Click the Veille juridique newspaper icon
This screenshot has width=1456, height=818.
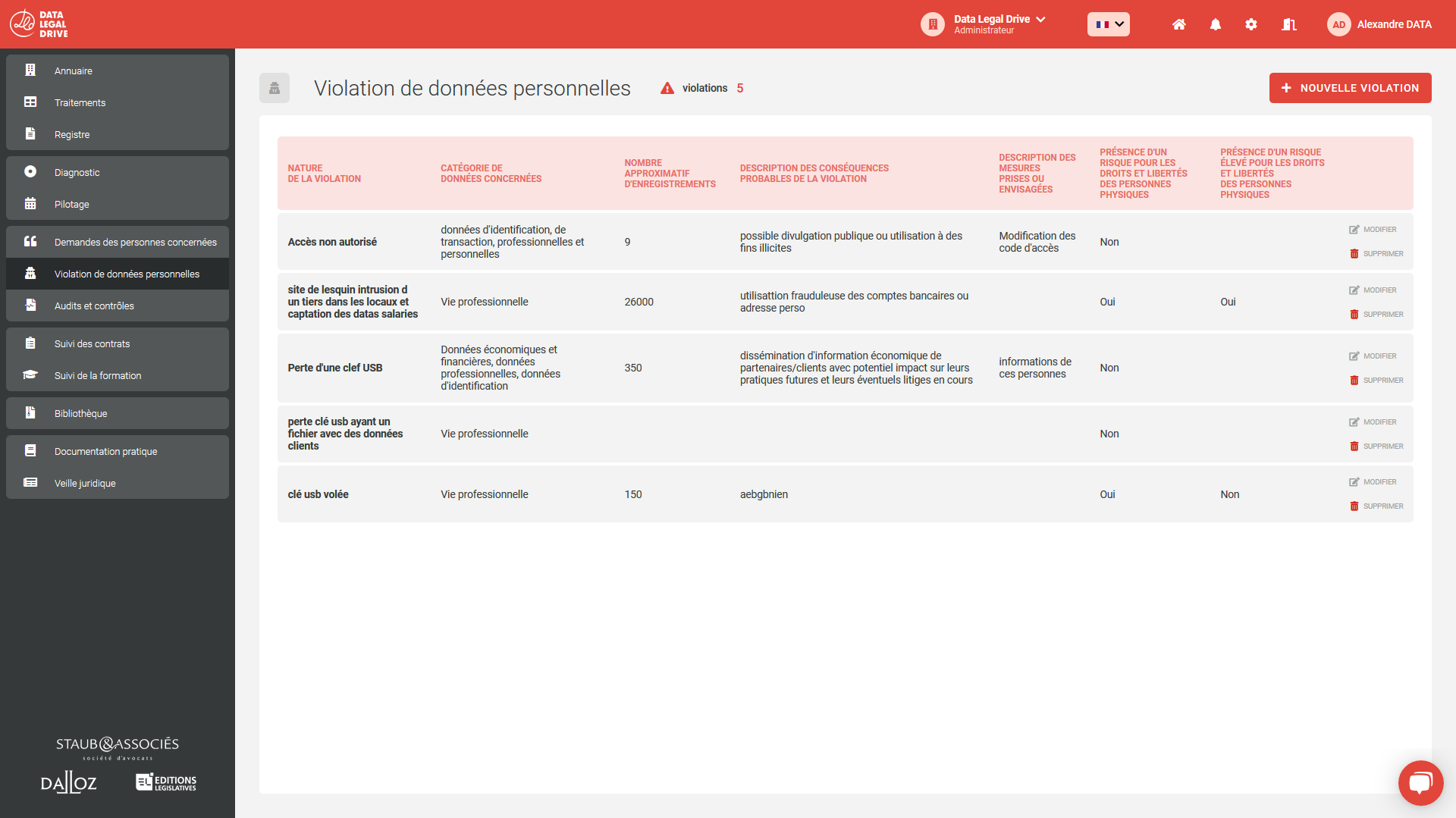[30, 483]
